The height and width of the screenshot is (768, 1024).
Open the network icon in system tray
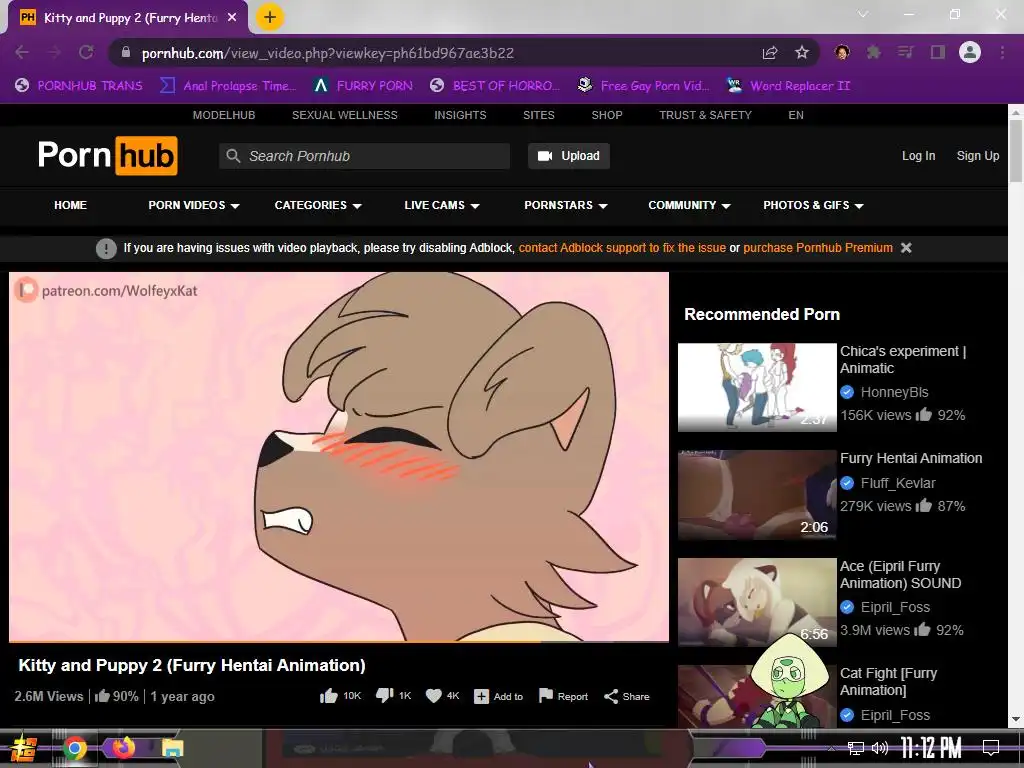point(856,748)
